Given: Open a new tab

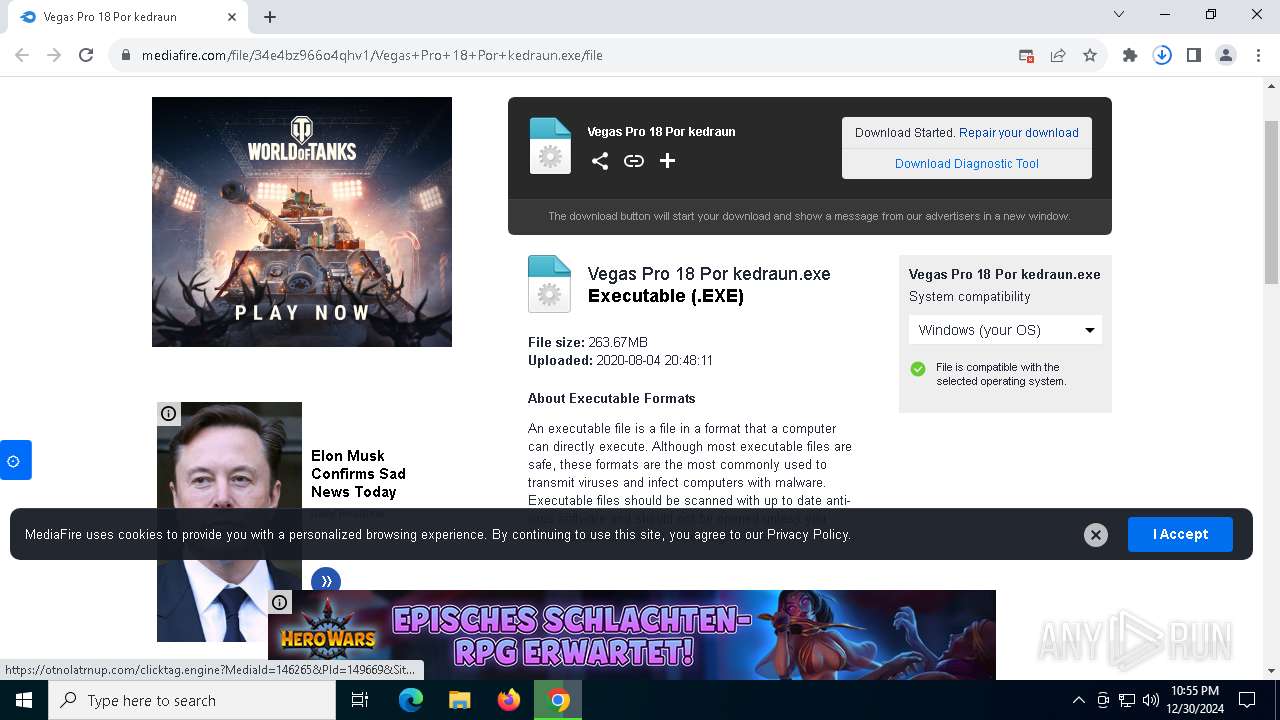Looking at the screenshot, I should pyautogui.click(x=270, y=17).
